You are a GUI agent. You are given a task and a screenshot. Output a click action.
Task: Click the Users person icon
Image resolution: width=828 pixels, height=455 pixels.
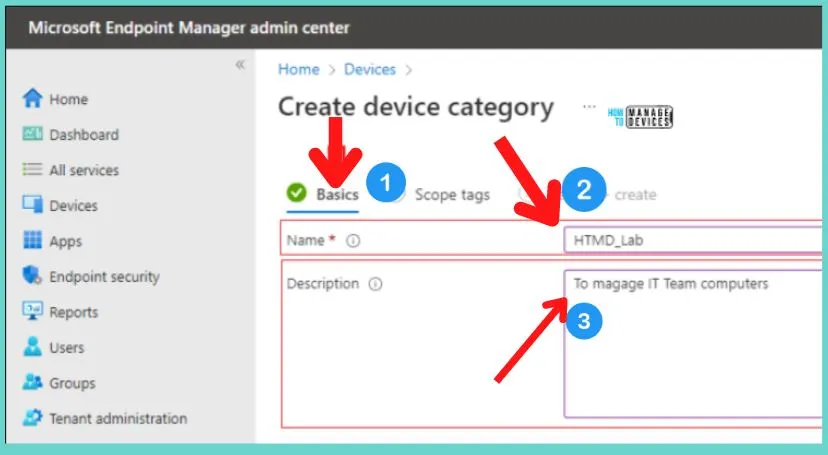[32, 347]
